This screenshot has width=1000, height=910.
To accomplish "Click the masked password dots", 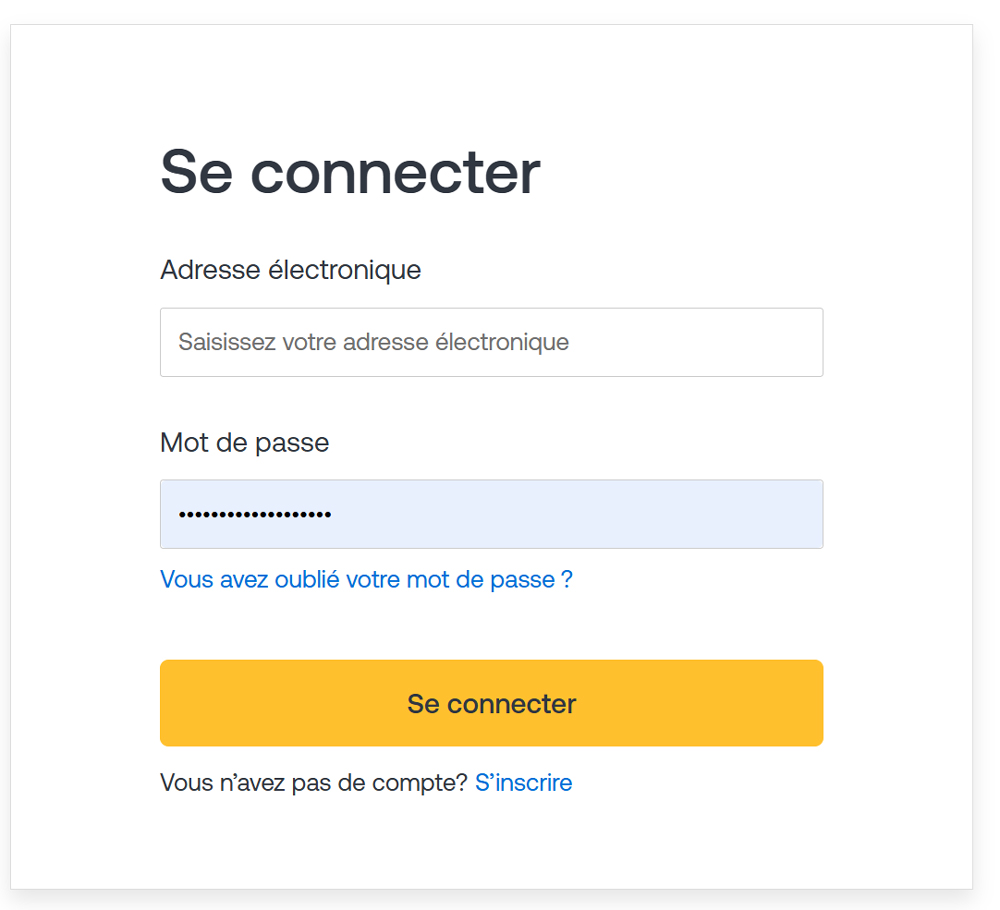I will (x=255, y=515).
